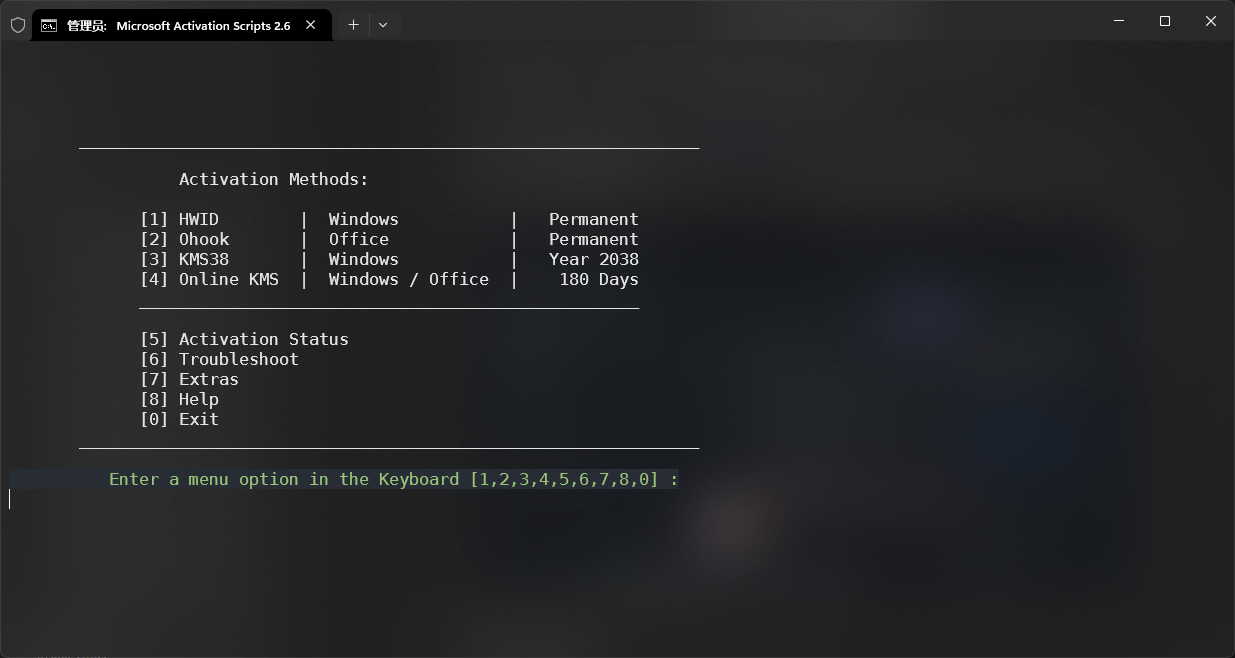The height and width of the screenshot is (658, 1235).
Task: Click the '[5] Activation Status' line
Action: pos(244,340)
